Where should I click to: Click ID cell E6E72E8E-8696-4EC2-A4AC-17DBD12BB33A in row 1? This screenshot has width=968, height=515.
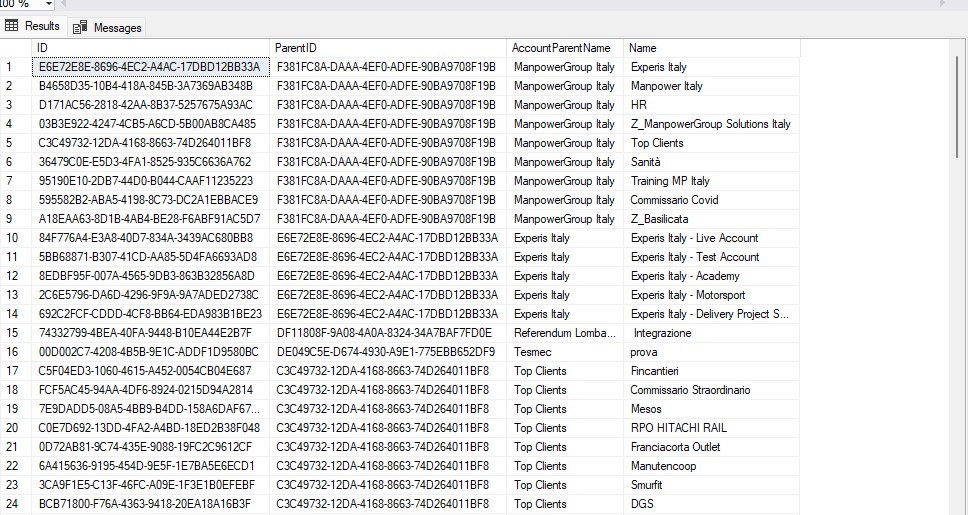(151, 67)
